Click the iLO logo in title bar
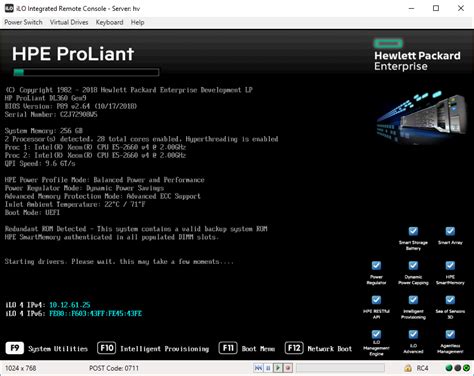 pyautogui.click(x=9, y=8)
